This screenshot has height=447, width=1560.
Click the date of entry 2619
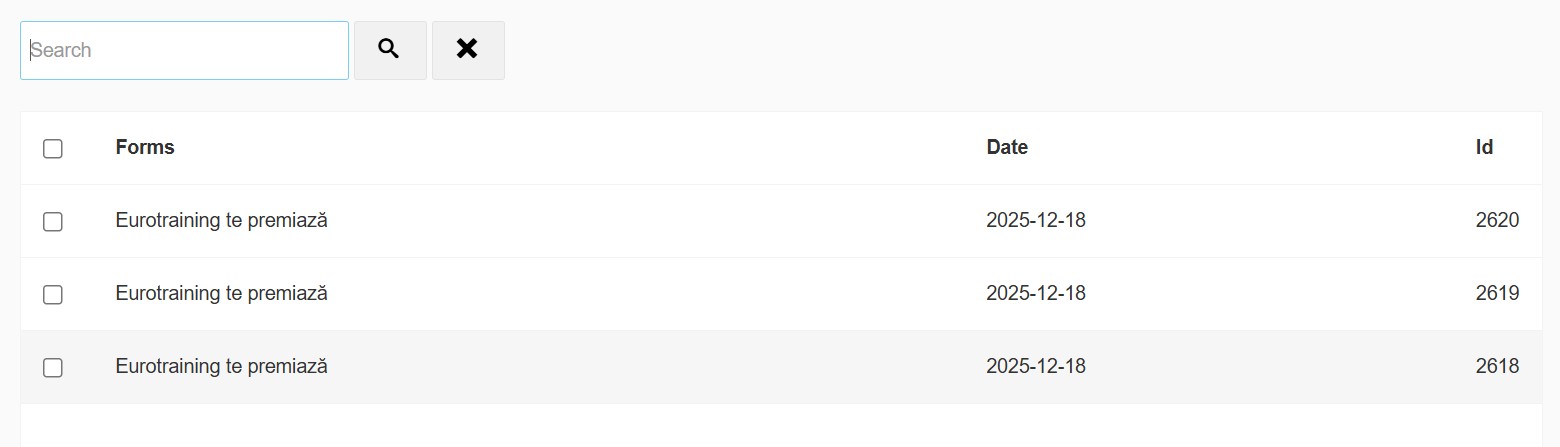1035,293
